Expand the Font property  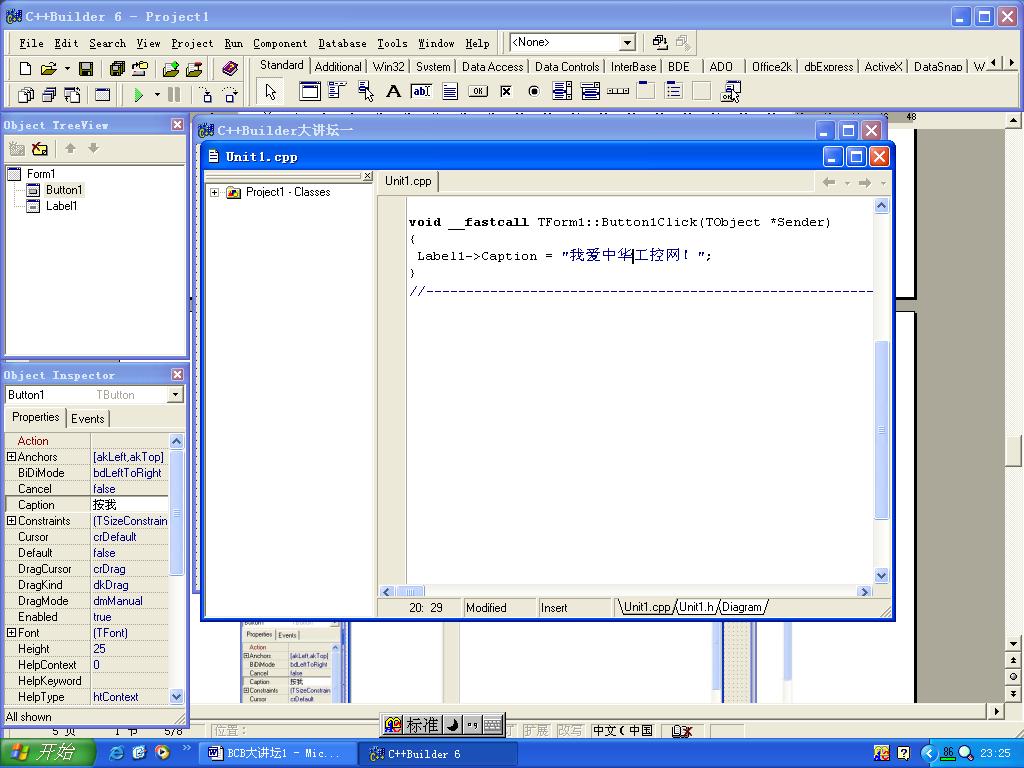click(11, 632)
